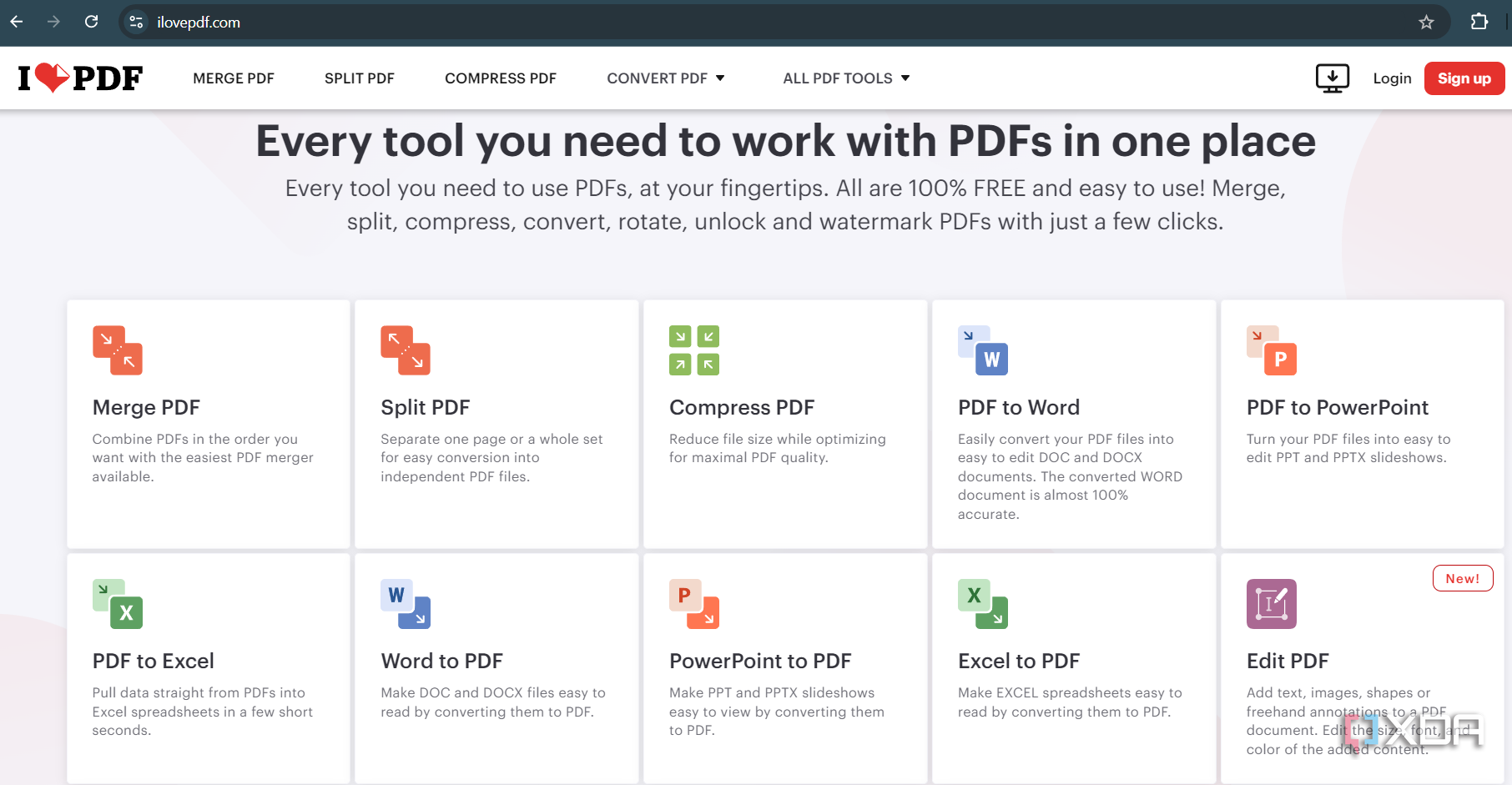1512x785 pixels.
Task: Click the Compress PDF description text
Action: coord(778,448)
